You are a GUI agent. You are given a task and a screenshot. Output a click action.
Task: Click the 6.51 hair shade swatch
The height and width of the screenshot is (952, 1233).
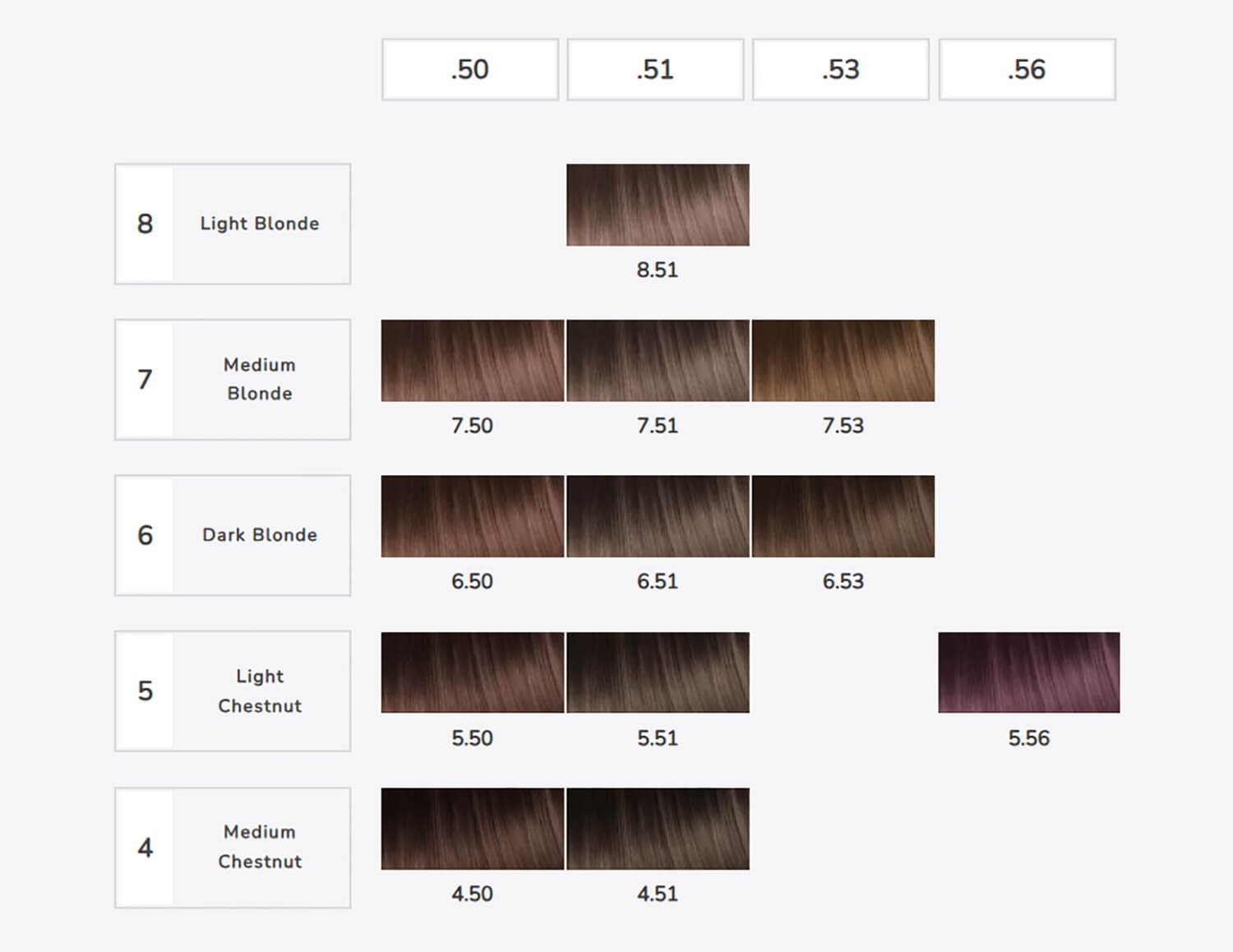[x=658, y=516]
